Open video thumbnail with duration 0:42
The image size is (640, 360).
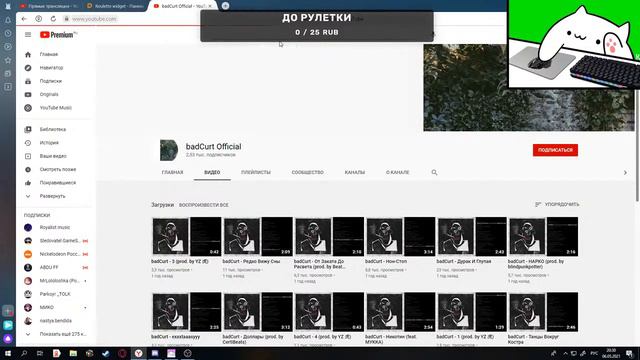187,237
